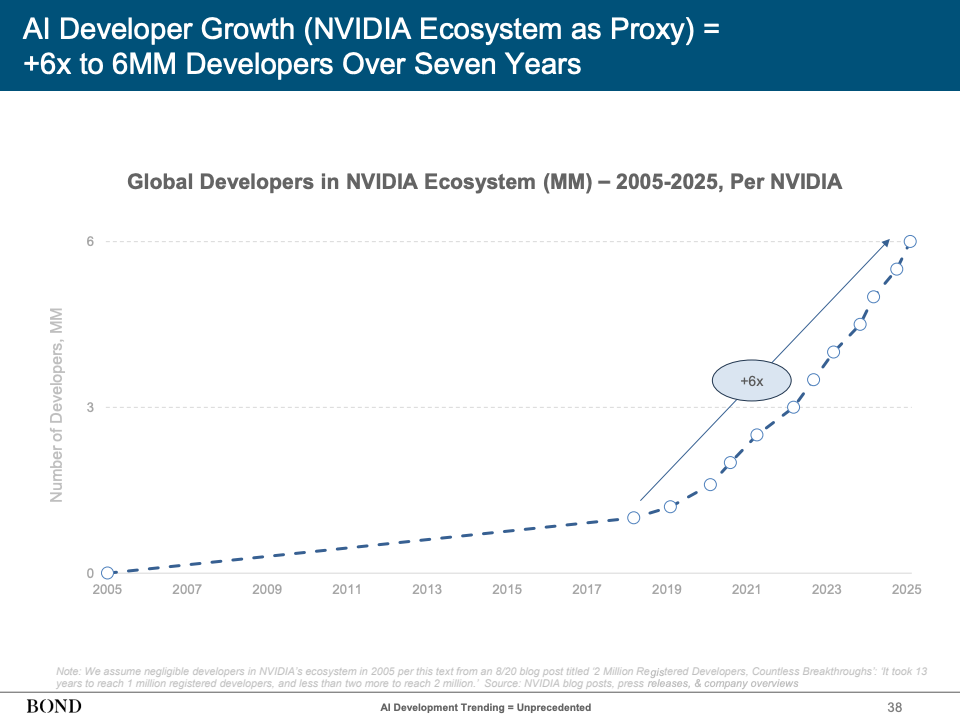
Task: Select the x-axis label '2005'
Action: pyautogui.click(x=107, y=589)
